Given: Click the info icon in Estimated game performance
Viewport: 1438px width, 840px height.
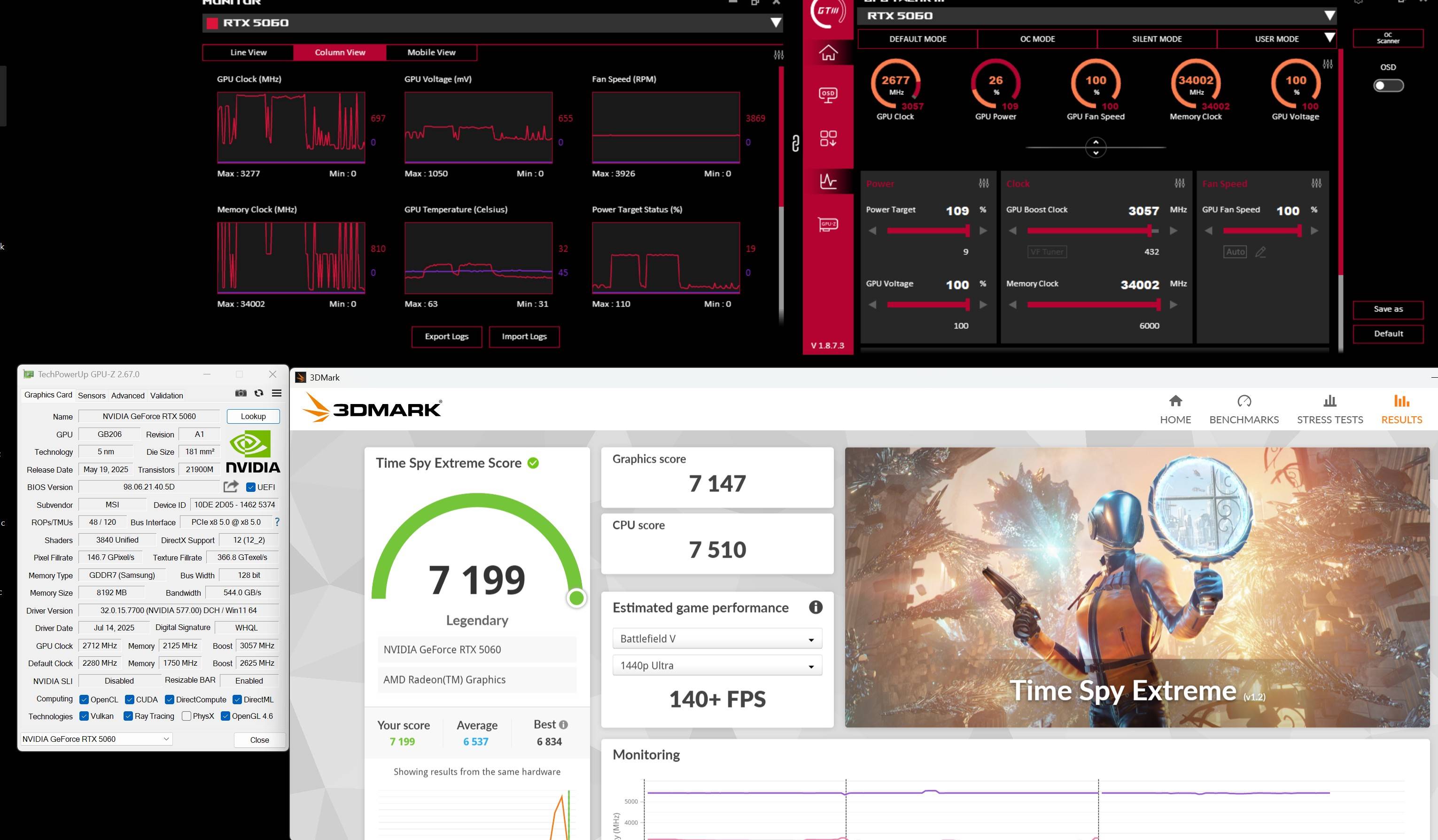Looking at the screenshot, I should (x=816, y=607).
